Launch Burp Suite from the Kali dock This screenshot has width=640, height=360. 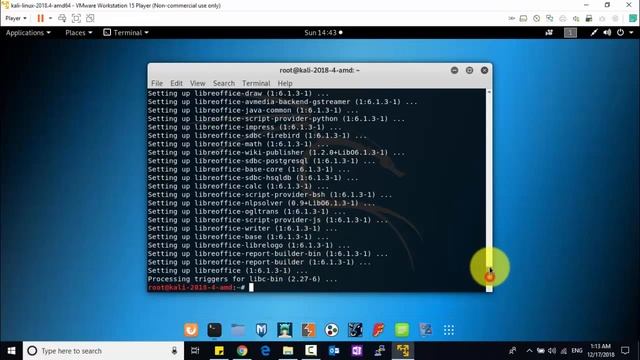(x=308, y=330)
